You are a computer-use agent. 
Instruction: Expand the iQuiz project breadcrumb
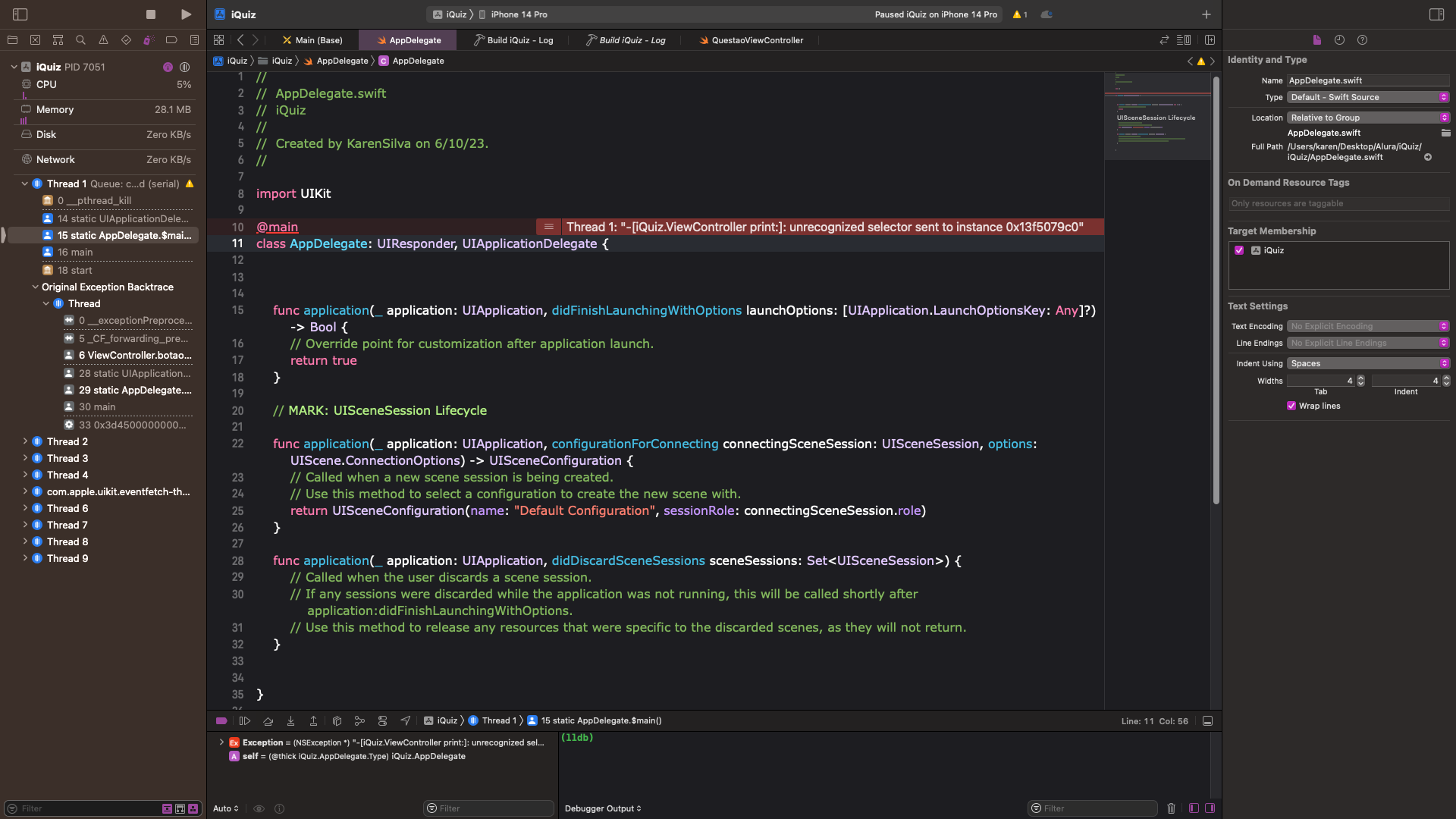coord(238,61)
